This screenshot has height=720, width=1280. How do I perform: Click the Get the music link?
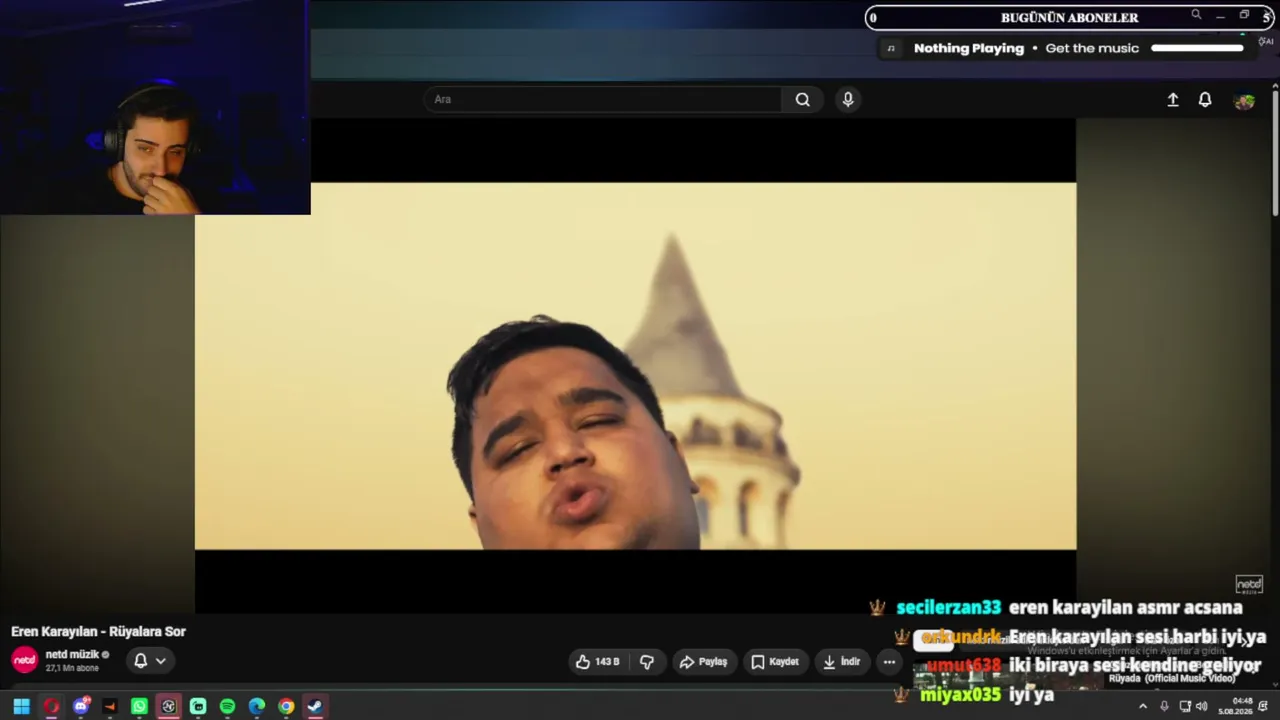click(1092, 48)
